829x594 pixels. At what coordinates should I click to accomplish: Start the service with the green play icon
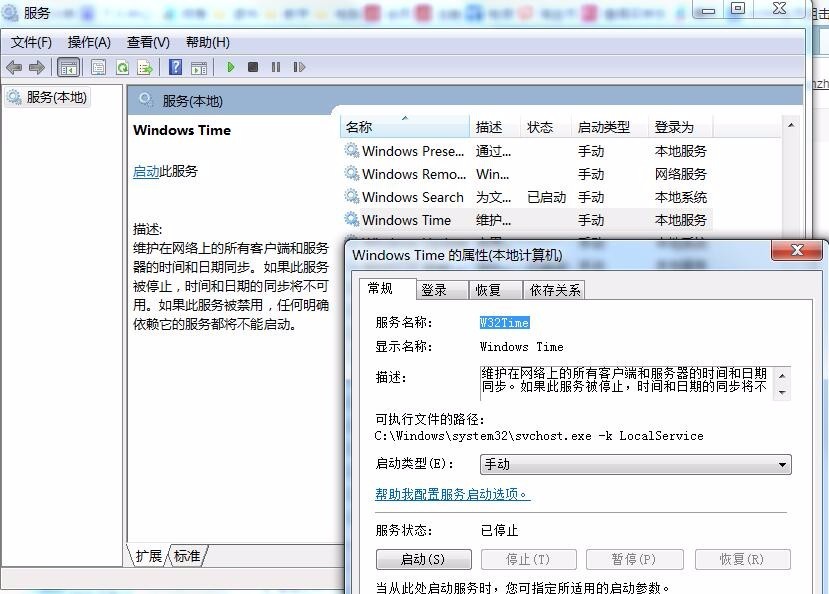click(231, 67)
